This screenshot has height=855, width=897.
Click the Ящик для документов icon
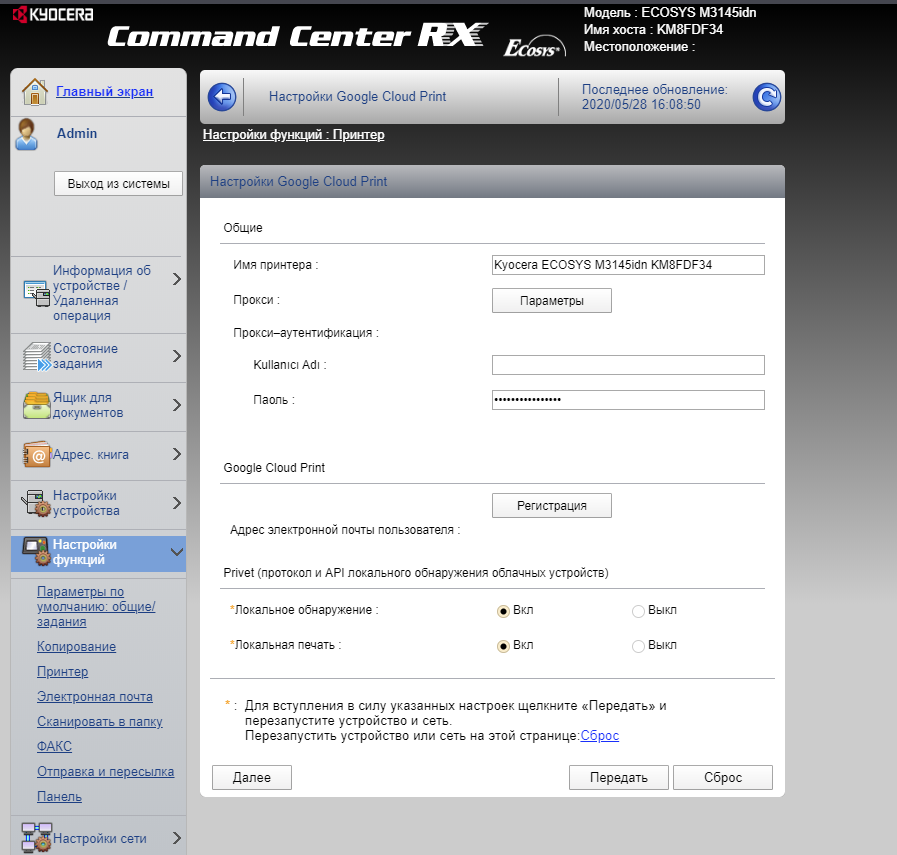36,406
